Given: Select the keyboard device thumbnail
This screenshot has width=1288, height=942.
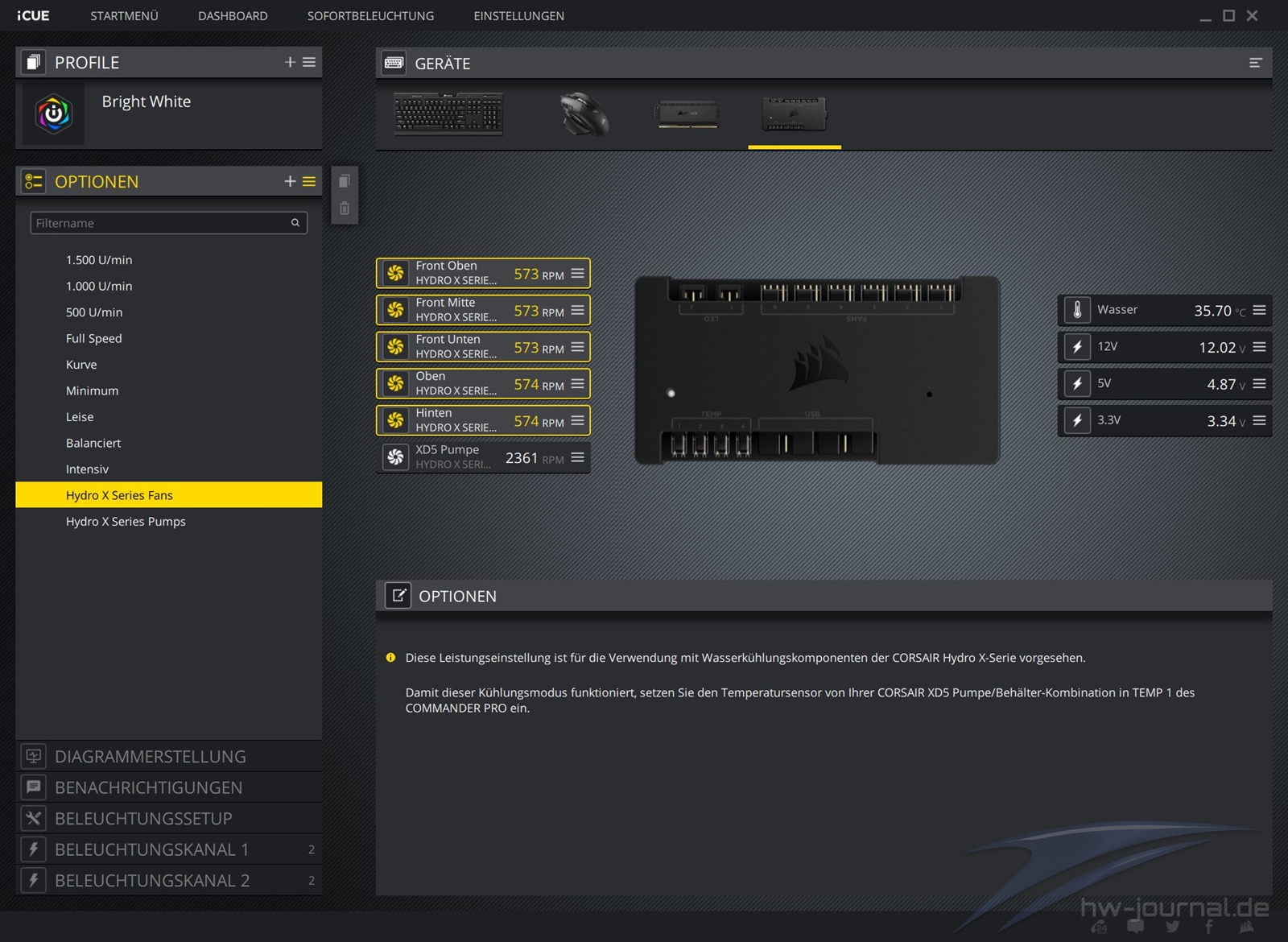Looking at the screenshot, I should (448, 114).
